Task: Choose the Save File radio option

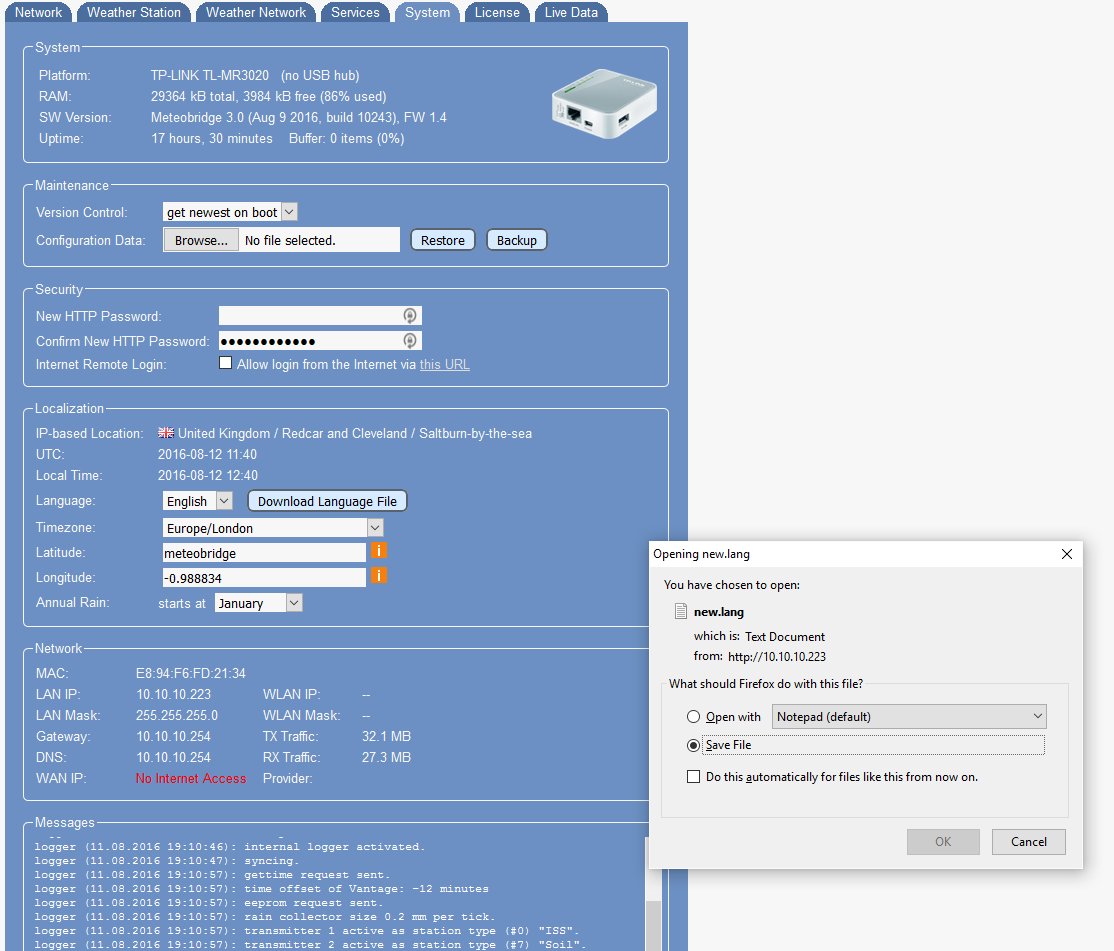Action: (x=693, y=745)
